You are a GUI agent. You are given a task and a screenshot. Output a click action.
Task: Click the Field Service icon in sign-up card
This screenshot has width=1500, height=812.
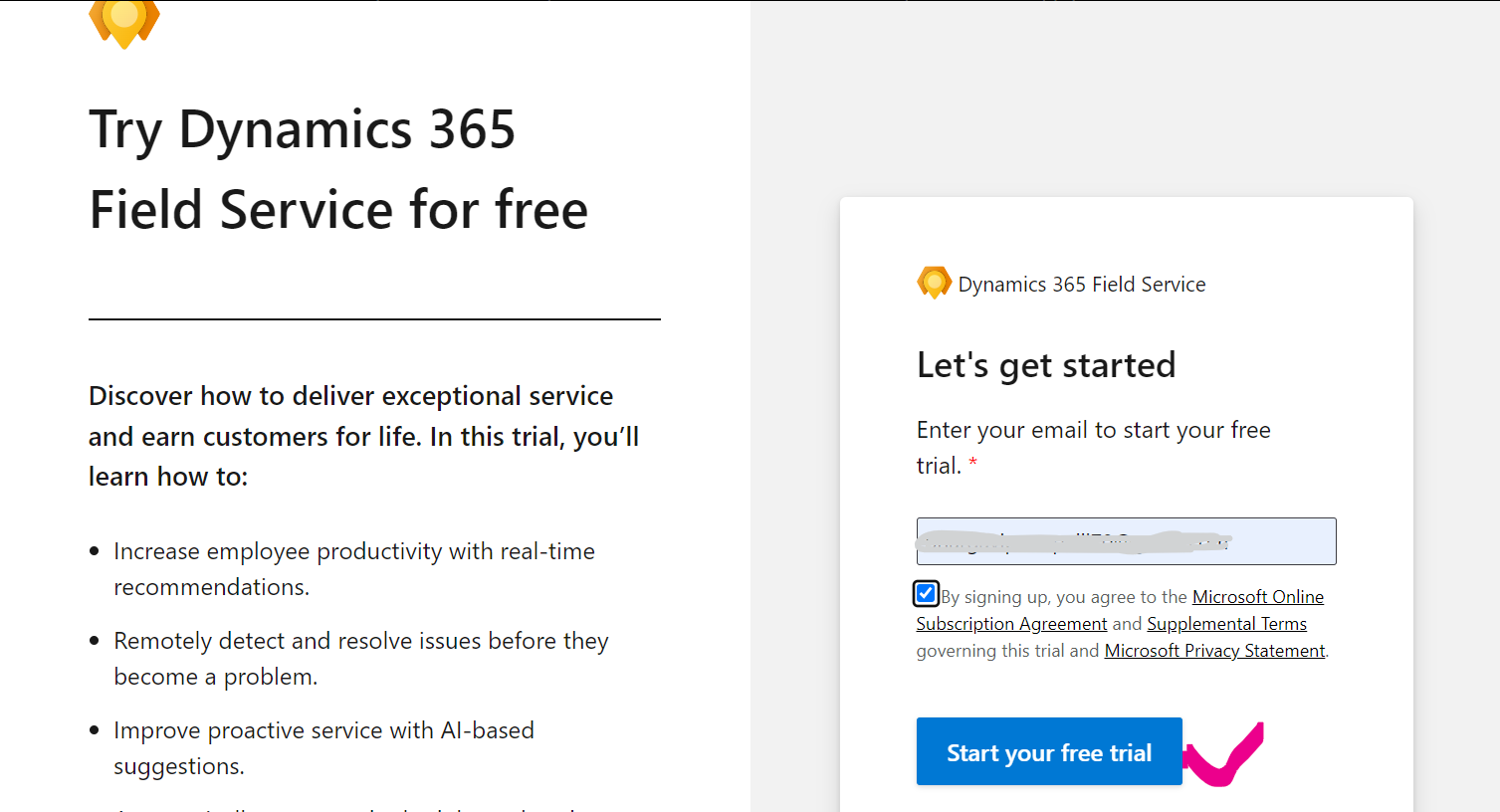[x=934, y=284]
